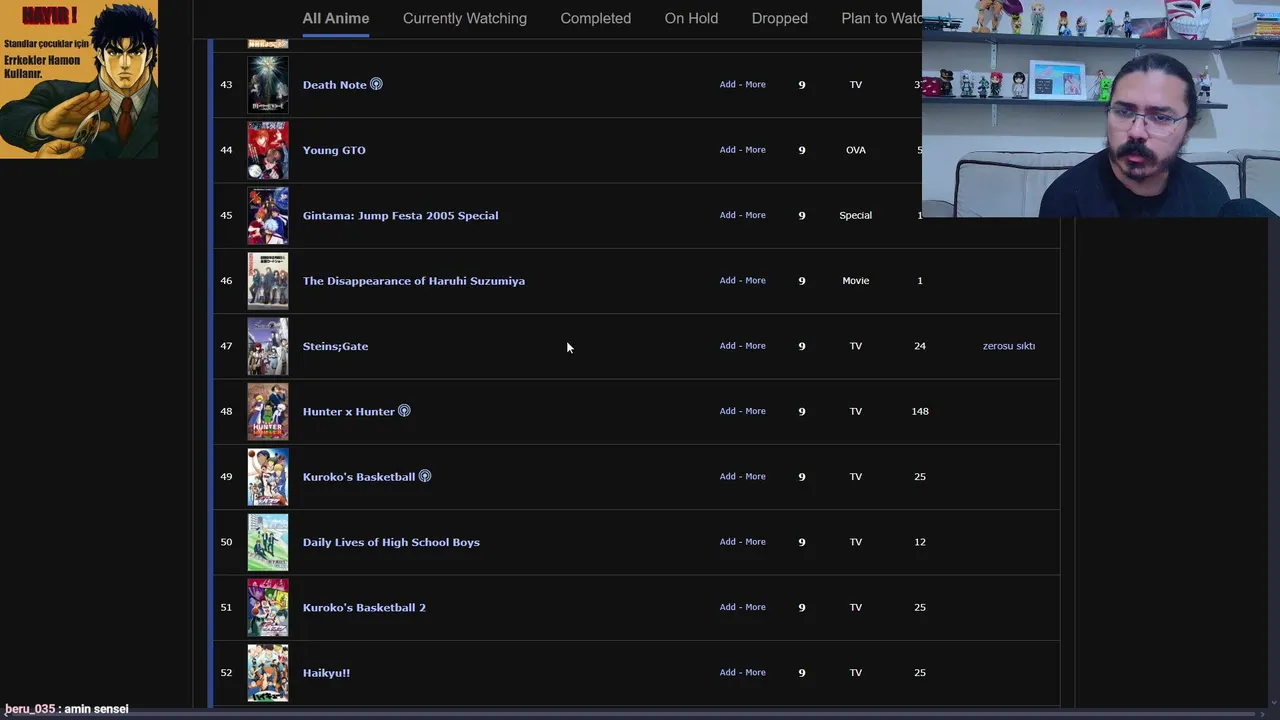This screenshot has width=1280, height=720.
Task: Click the broadcast icon next to Death Note
Action: 376,84
